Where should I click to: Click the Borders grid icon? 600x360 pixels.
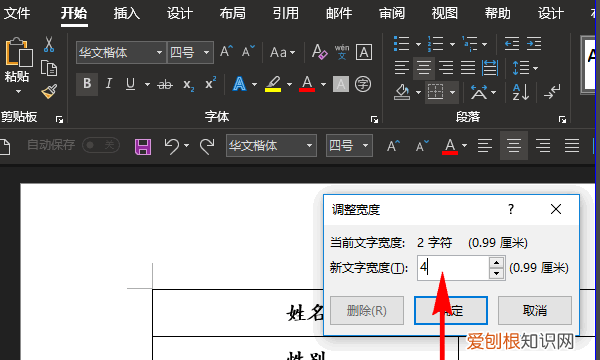point(435,92)
